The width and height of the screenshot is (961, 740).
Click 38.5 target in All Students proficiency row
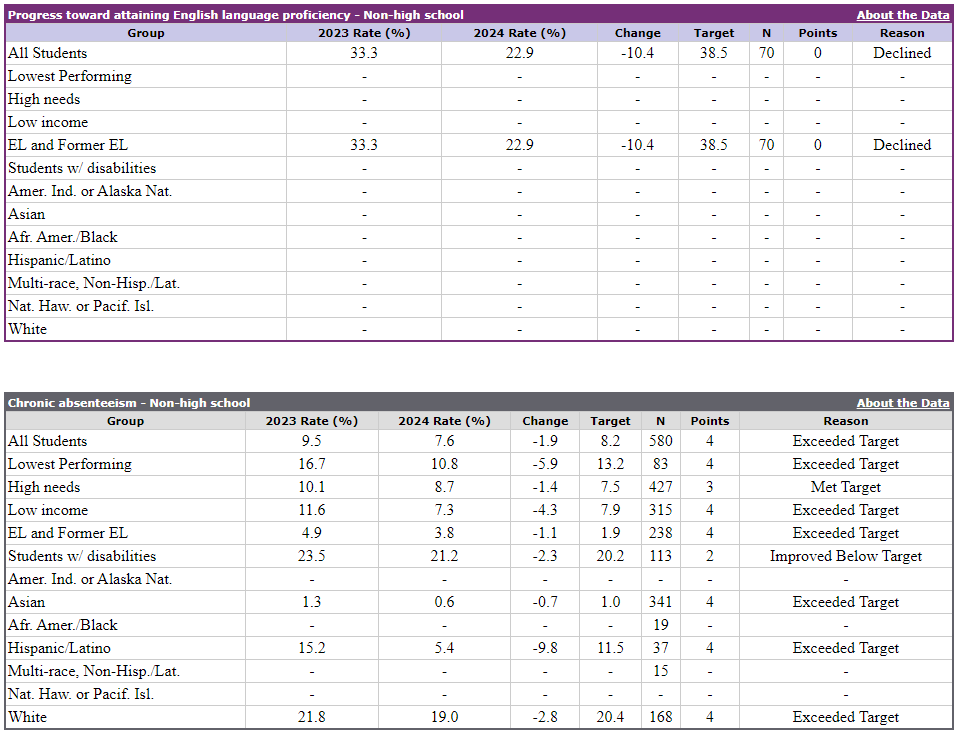tap(713, 53)
